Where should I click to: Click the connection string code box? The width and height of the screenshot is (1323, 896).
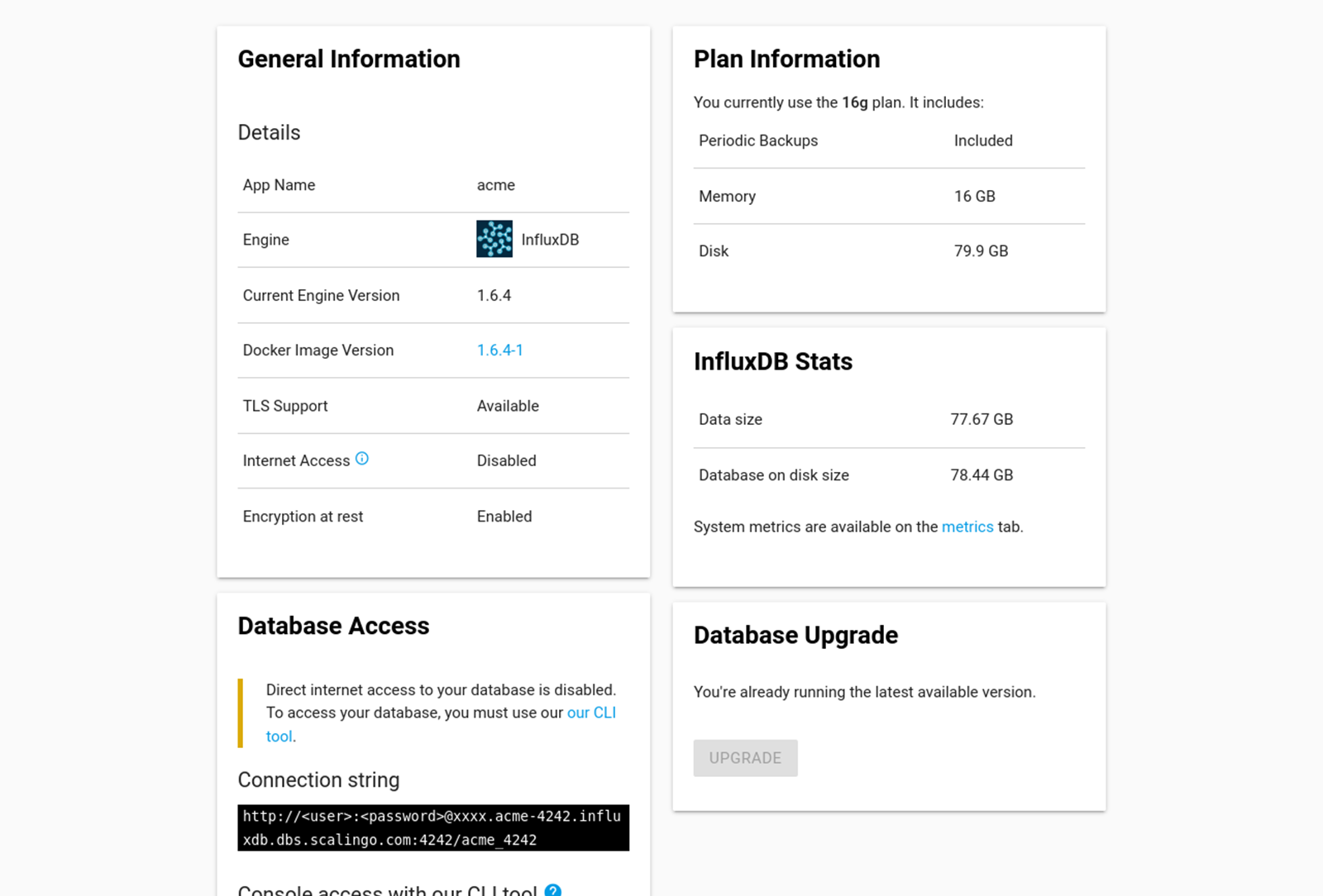(x=432, y=827)
